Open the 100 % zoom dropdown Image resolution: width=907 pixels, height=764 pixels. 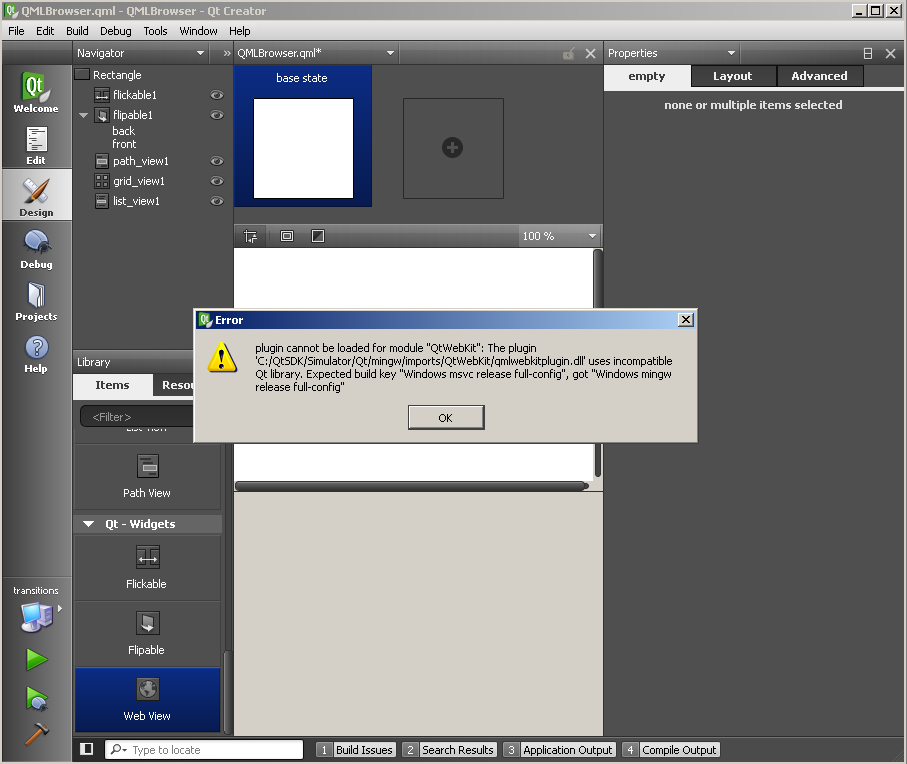[592, 236]
